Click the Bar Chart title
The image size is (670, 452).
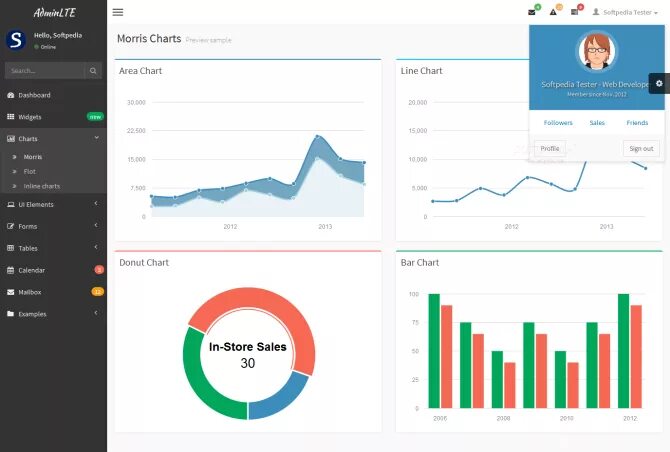click(420, 263)
